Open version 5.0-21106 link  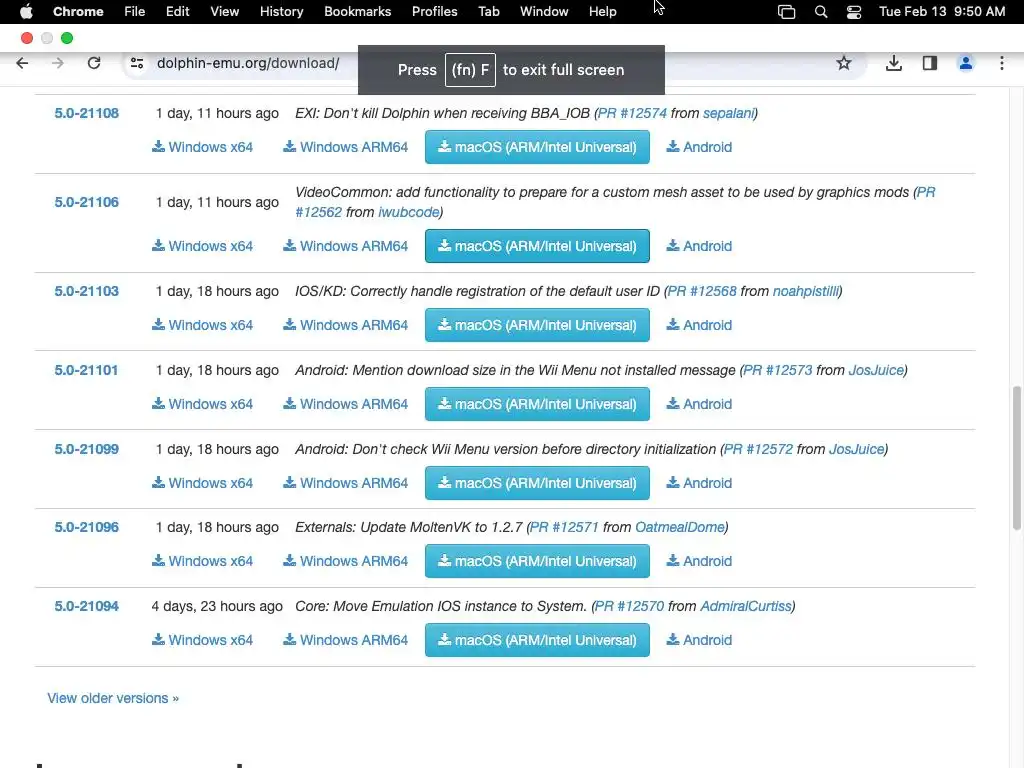click(86, 202)
